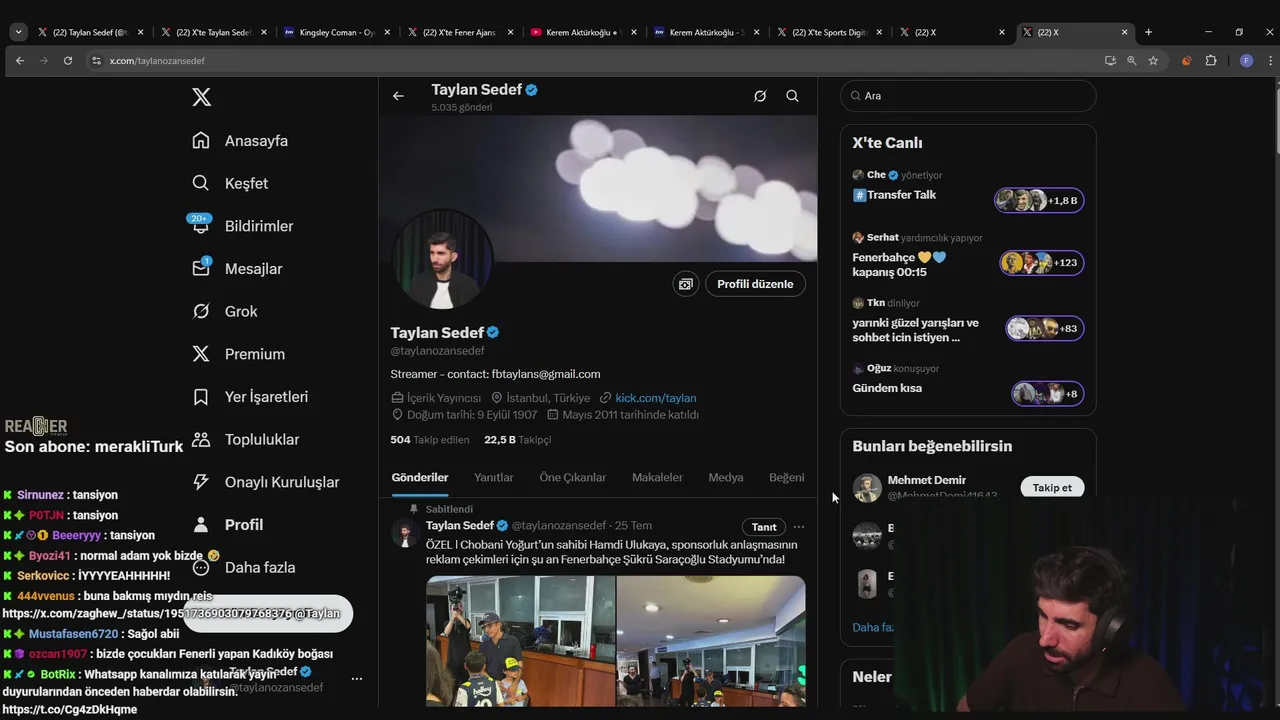Switch to Gönderiler tab

tap(420, 477)
